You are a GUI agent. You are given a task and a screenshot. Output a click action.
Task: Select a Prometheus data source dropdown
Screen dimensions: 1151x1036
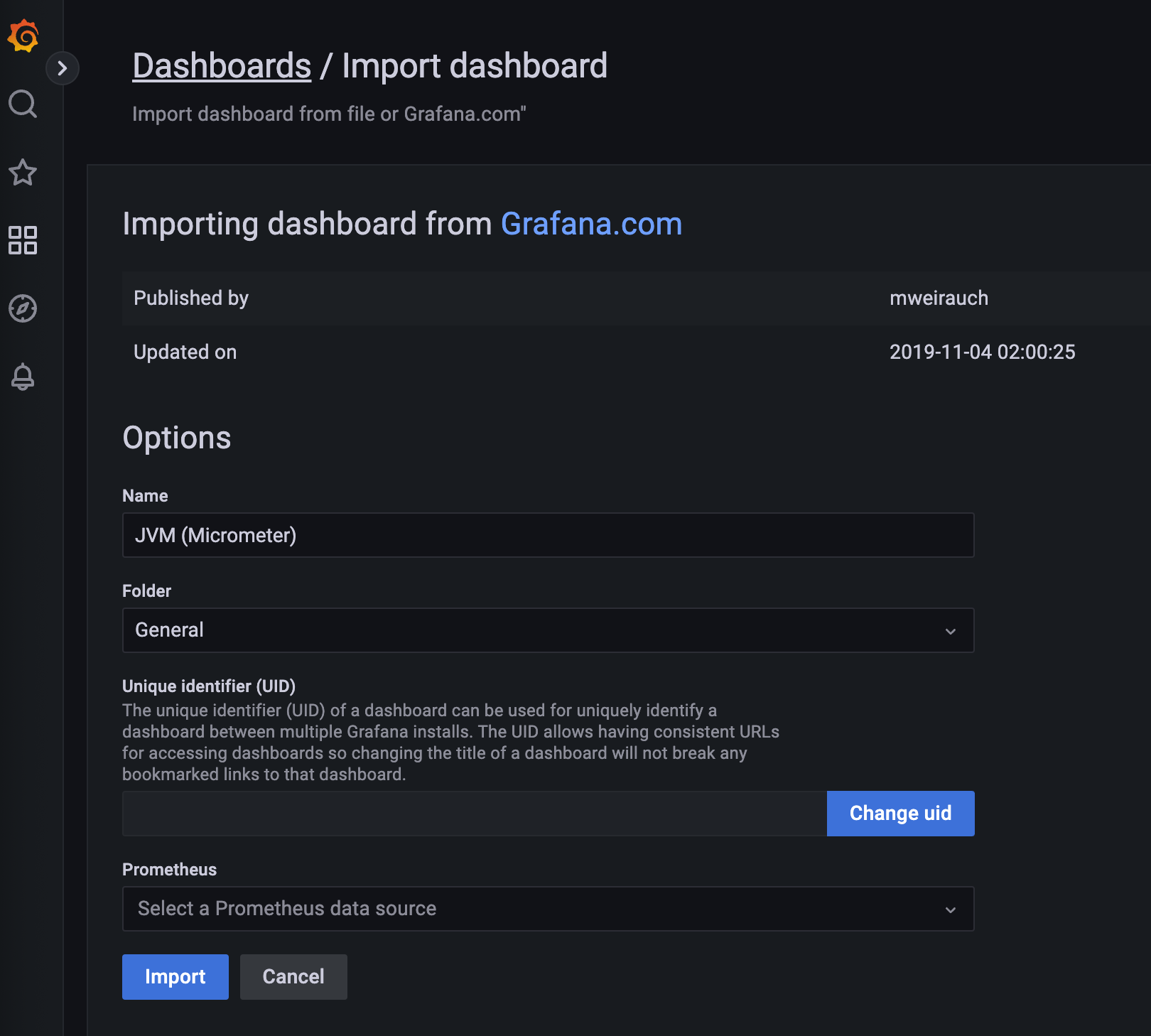point(548,909)
